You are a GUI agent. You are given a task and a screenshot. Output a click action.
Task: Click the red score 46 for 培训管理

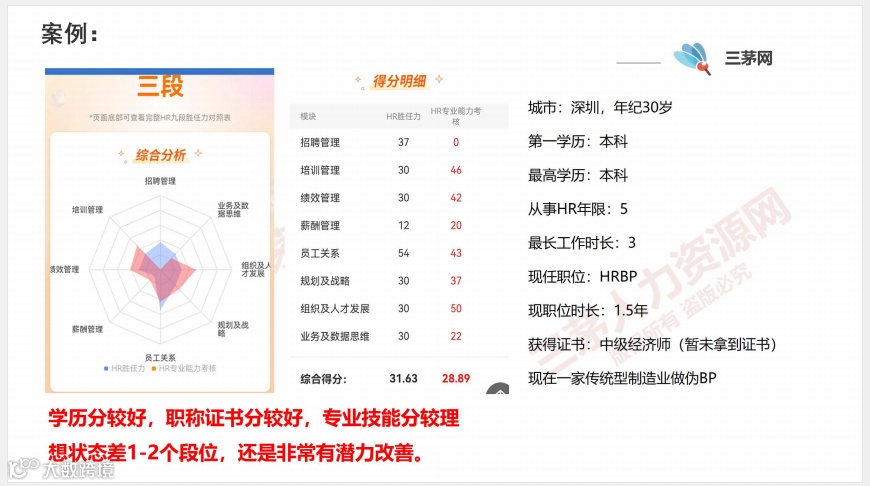point(456,170)
